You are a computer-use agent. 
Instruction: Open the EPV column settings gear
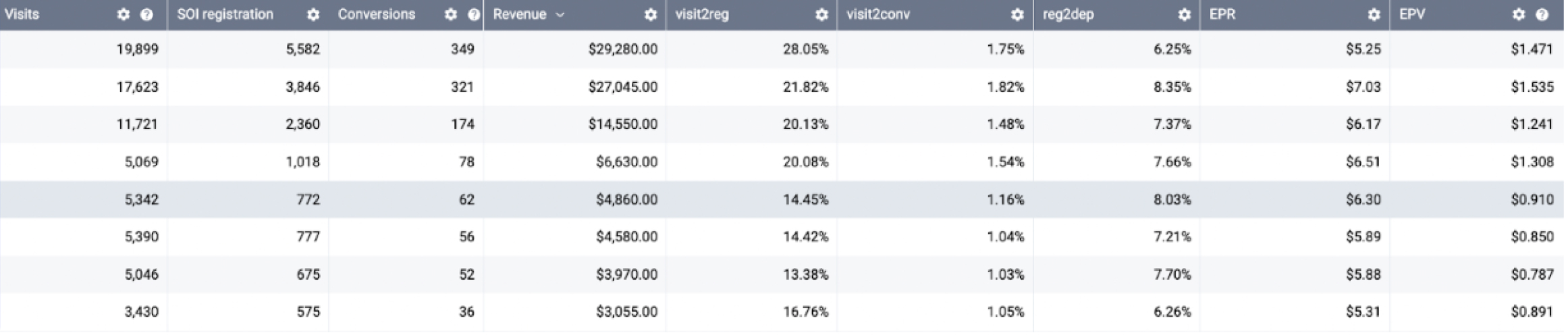pyautogui.click(x=1519, y=15)
